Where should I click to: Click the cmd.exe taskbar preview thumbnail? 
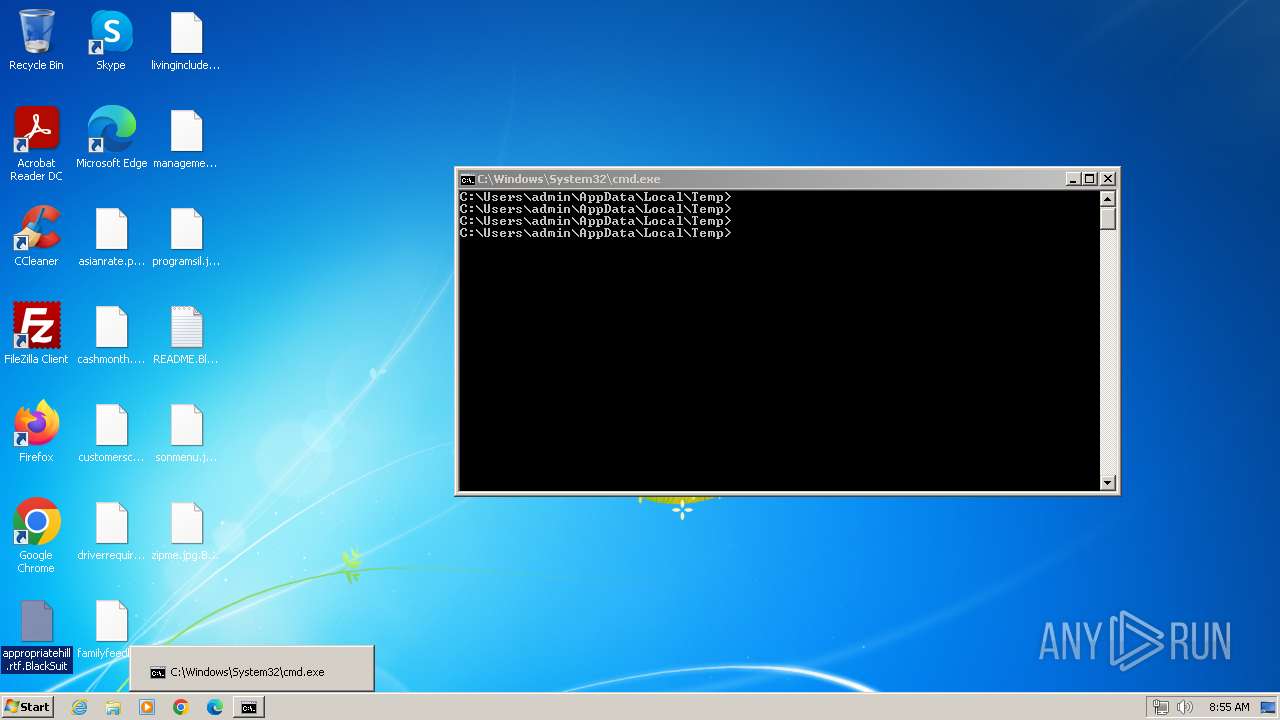[x=252, y=669]
